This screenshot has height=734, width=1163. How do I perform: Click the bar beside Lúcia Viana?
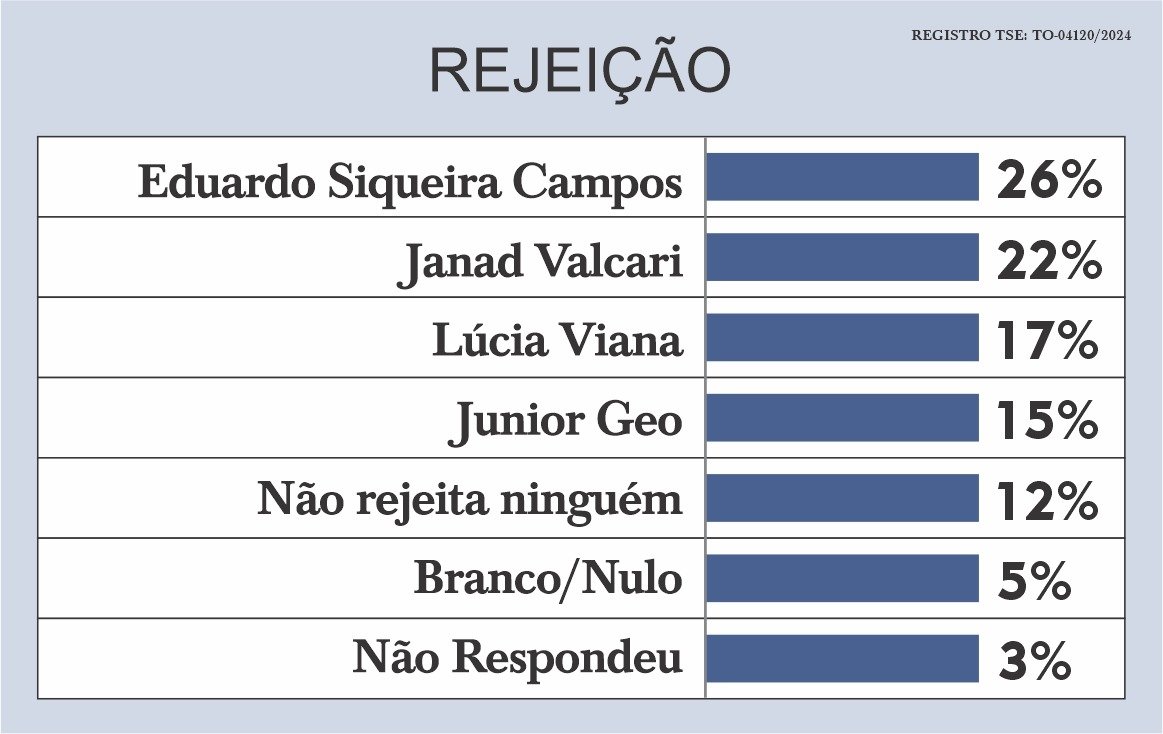[x=842, y=337]
